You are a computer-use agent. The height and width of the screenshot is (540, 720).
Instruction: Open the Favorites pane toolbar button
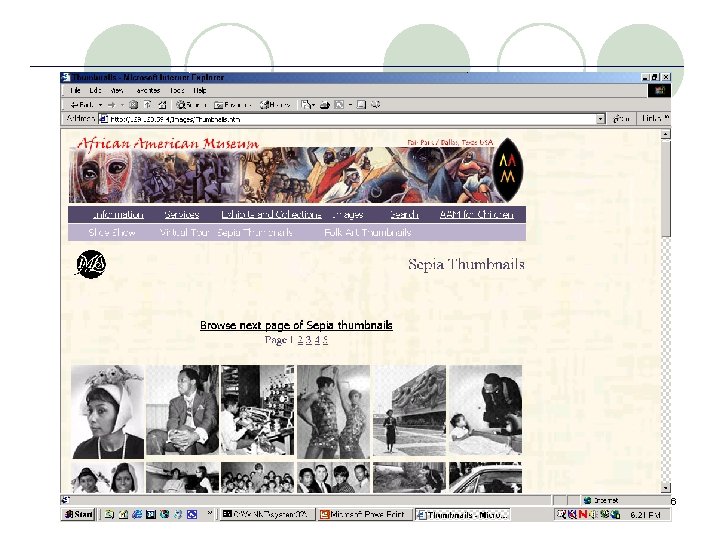pyautogui.click(x=232, y=105)
